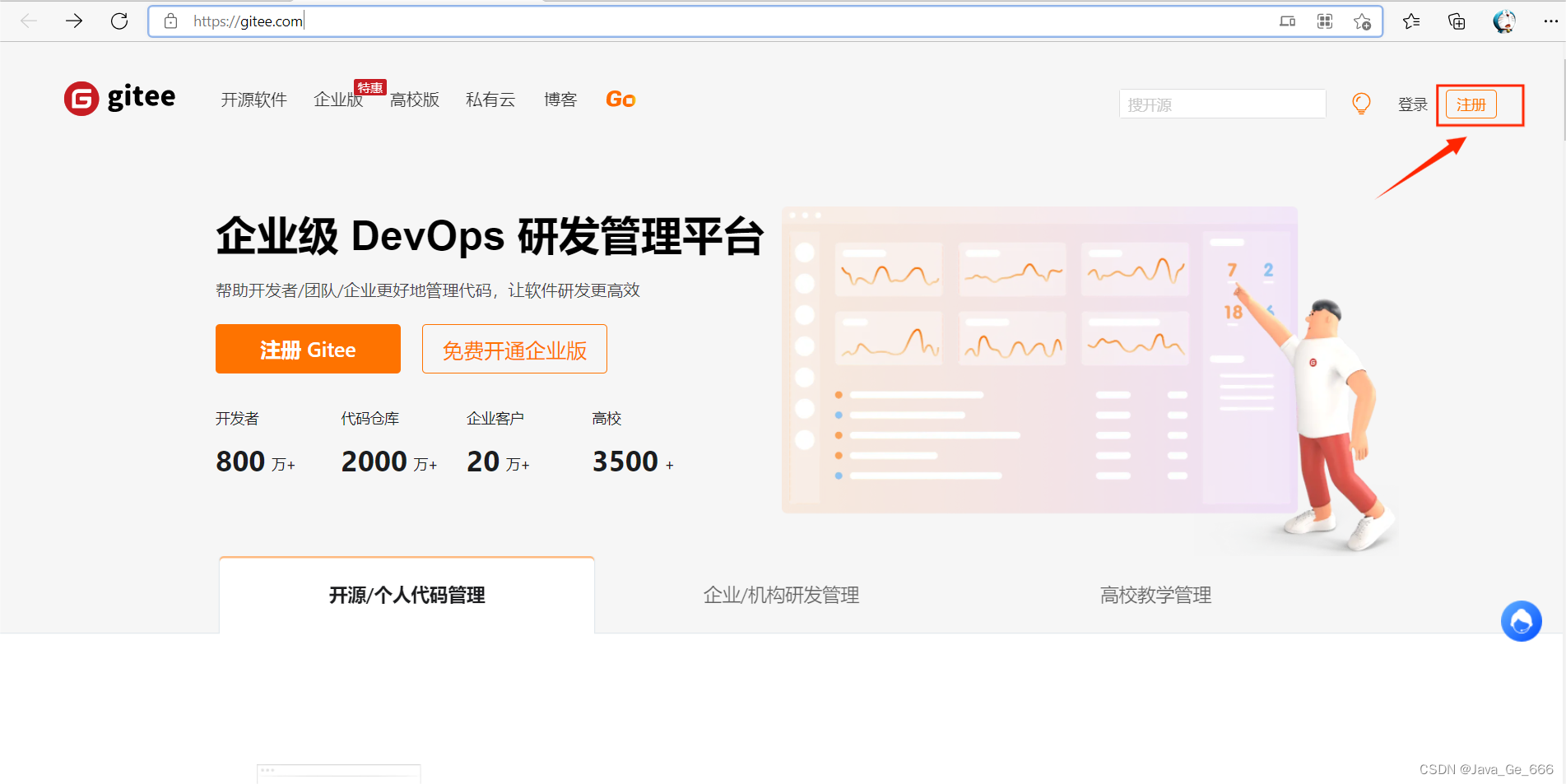Open the collections icon
Screen dimensions: 1566x784
(1457, 21)
